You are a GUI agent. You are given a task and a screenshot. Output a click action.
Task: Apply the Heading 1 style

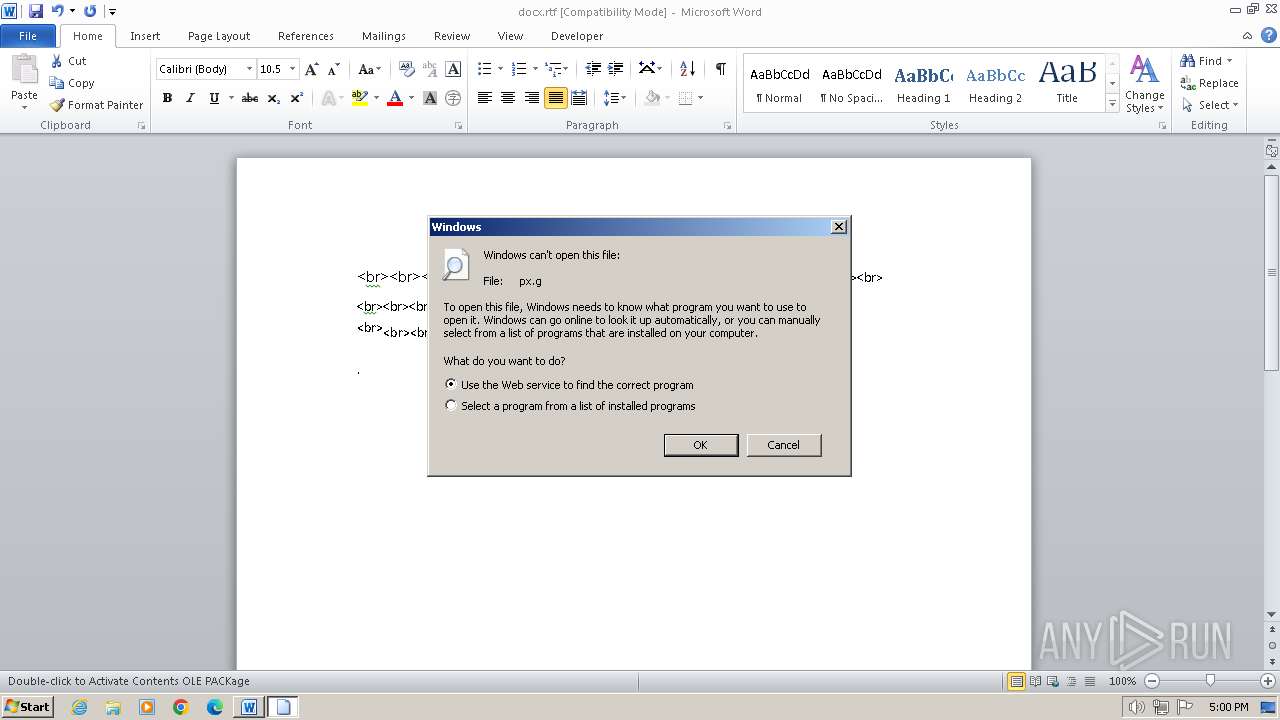point(923,85)
